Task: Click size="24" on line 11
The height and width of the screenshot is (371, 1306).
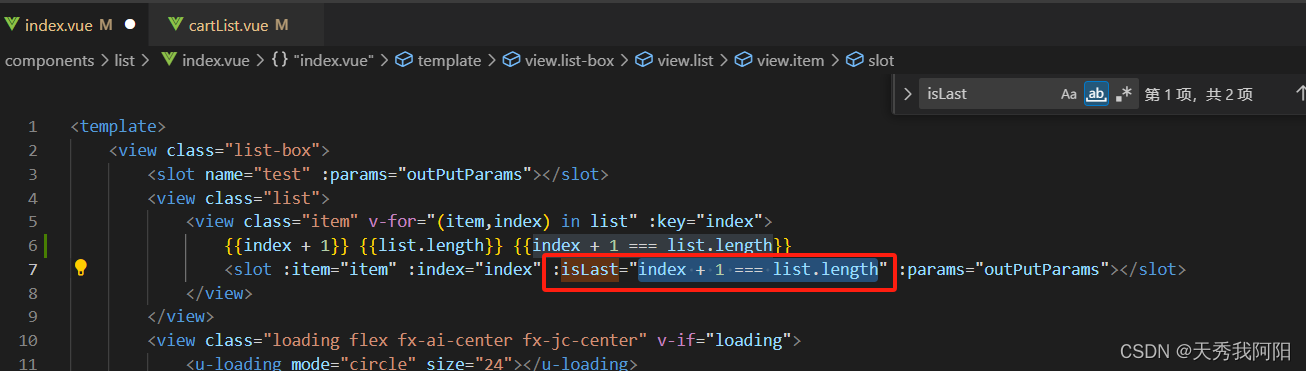Action: pyautogui.click(x=475, y=364)
